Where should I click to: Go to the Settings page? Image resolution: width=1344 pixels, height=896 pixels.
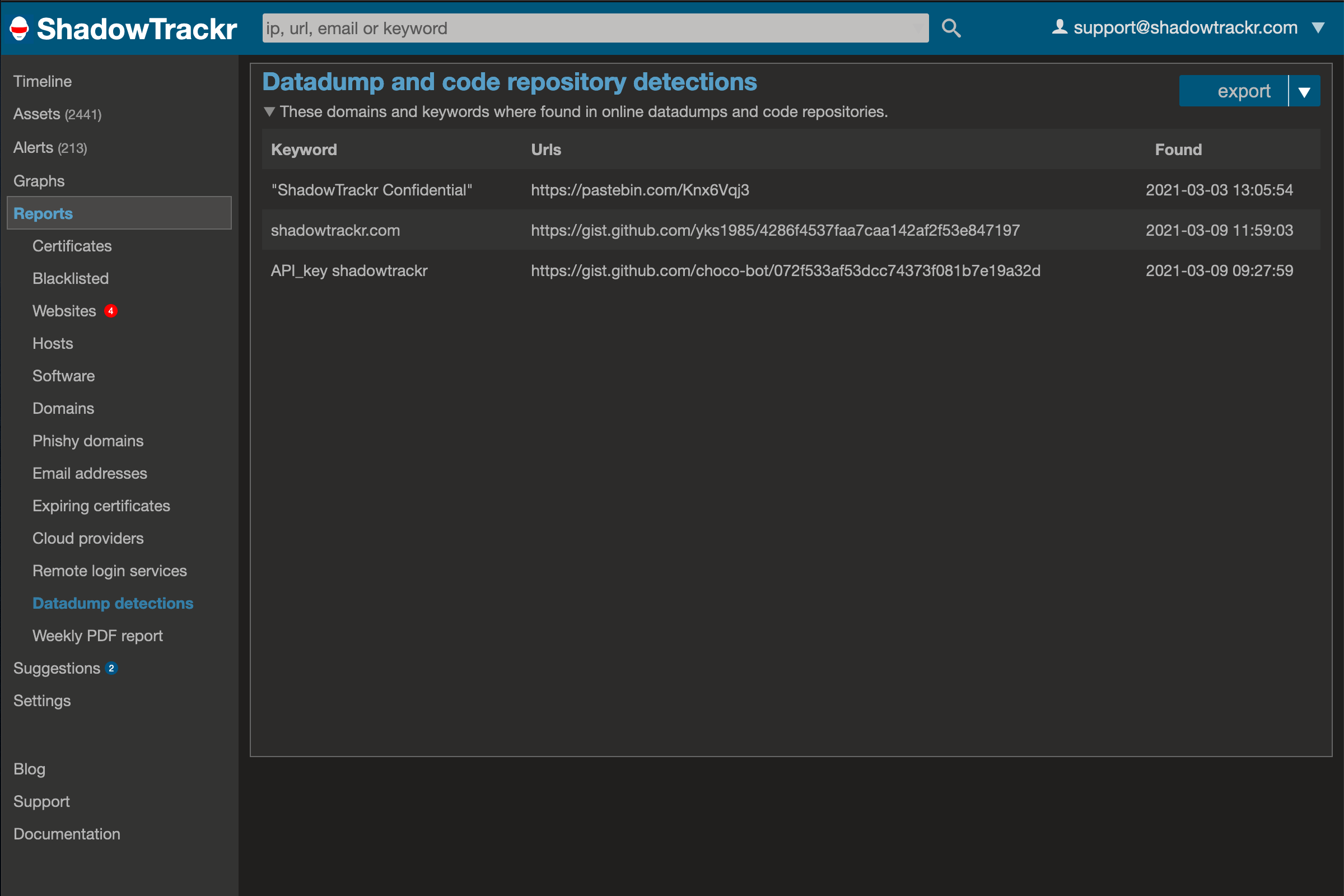click(x=41, y=701)
